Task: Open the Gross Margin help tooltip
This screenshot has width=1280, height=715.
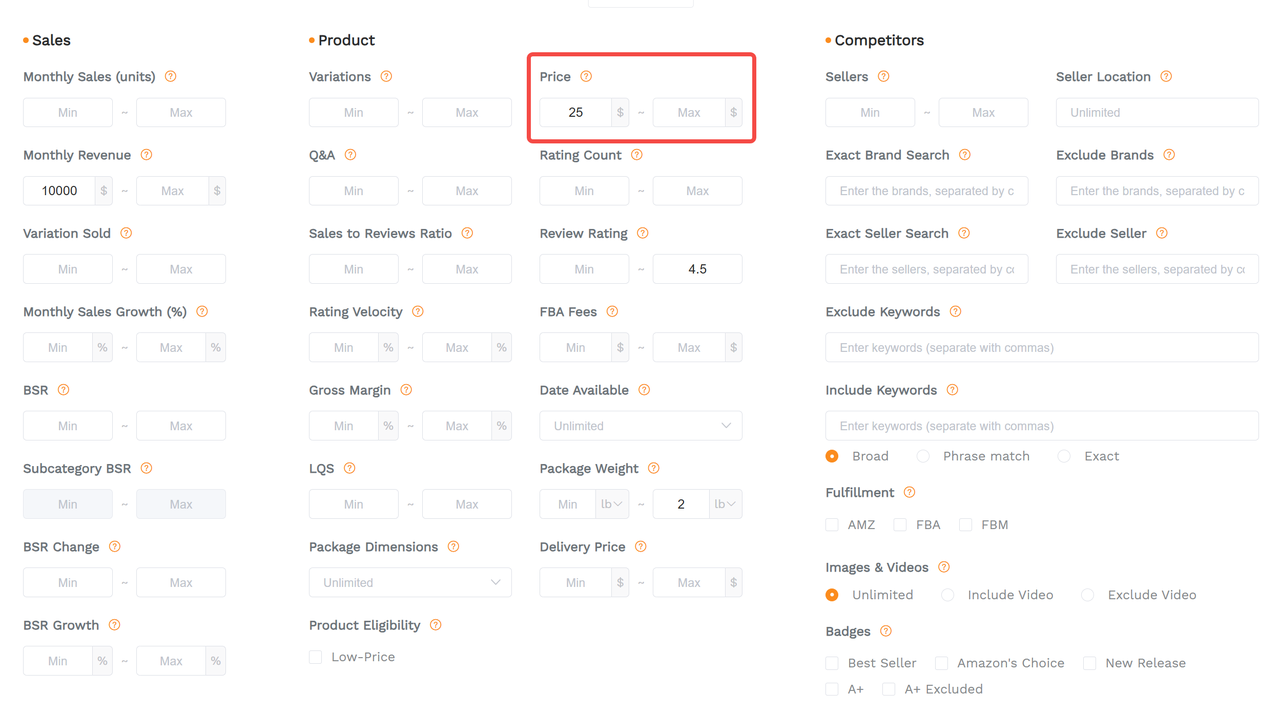Action: 405,390
